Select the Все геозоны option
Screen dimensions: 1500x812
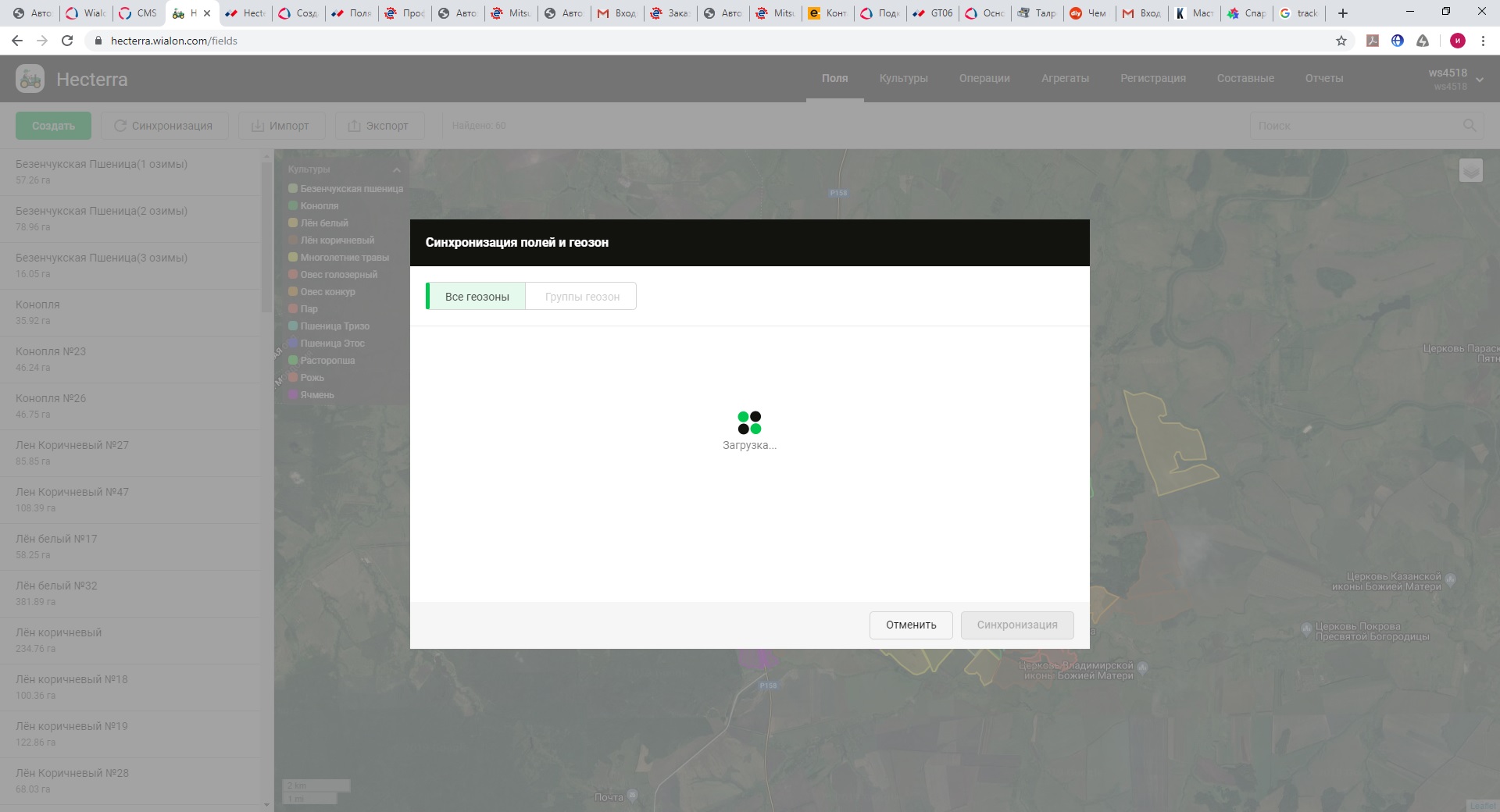click(x=477, y=297)
